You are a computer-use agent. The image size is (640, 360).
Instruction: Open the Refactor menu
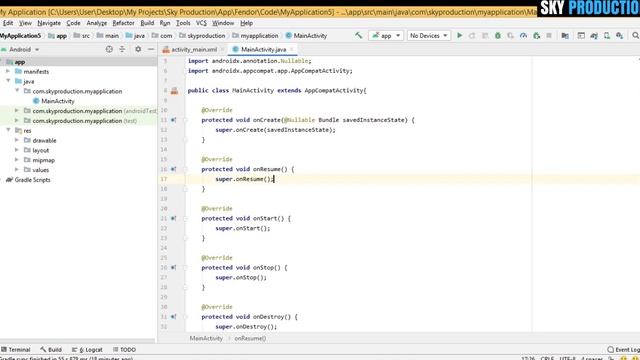(x=123, y=23)
